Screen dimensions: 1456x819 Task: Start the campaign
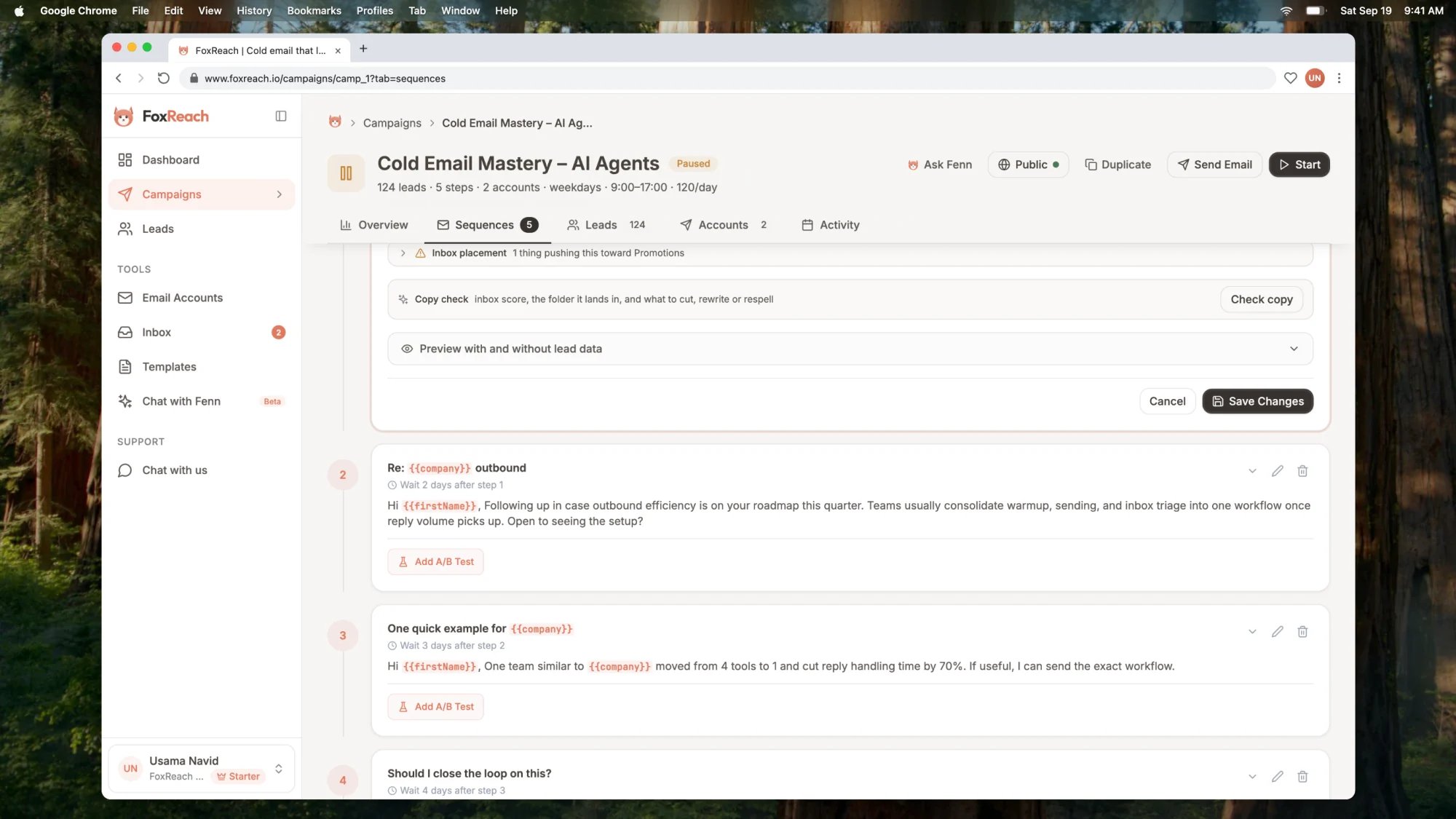click(1299, 165)
